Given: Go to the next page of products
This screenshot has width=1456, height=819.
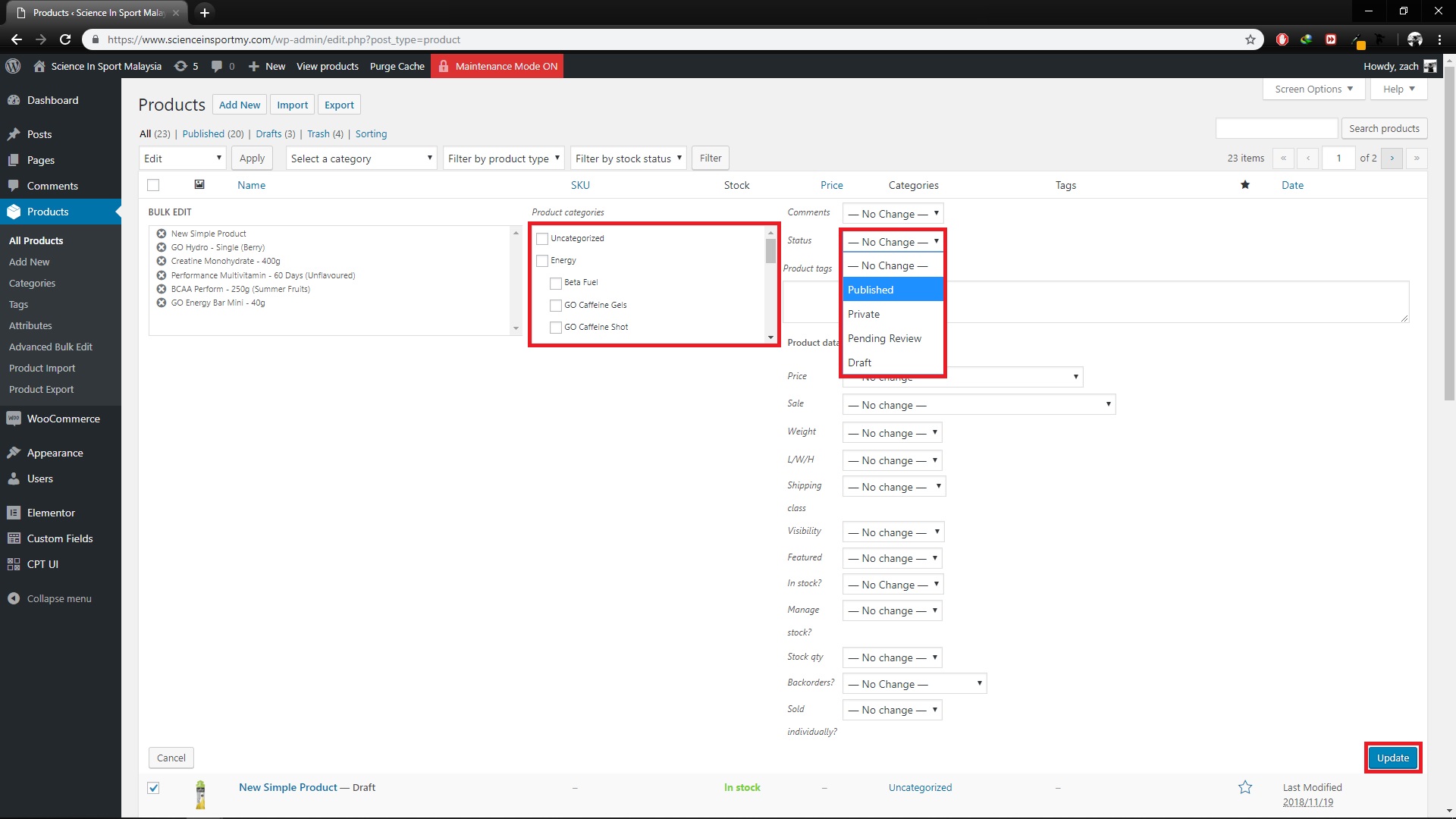Looking at the screenshot, I should pyautogui.click(x=1392, y=158).
